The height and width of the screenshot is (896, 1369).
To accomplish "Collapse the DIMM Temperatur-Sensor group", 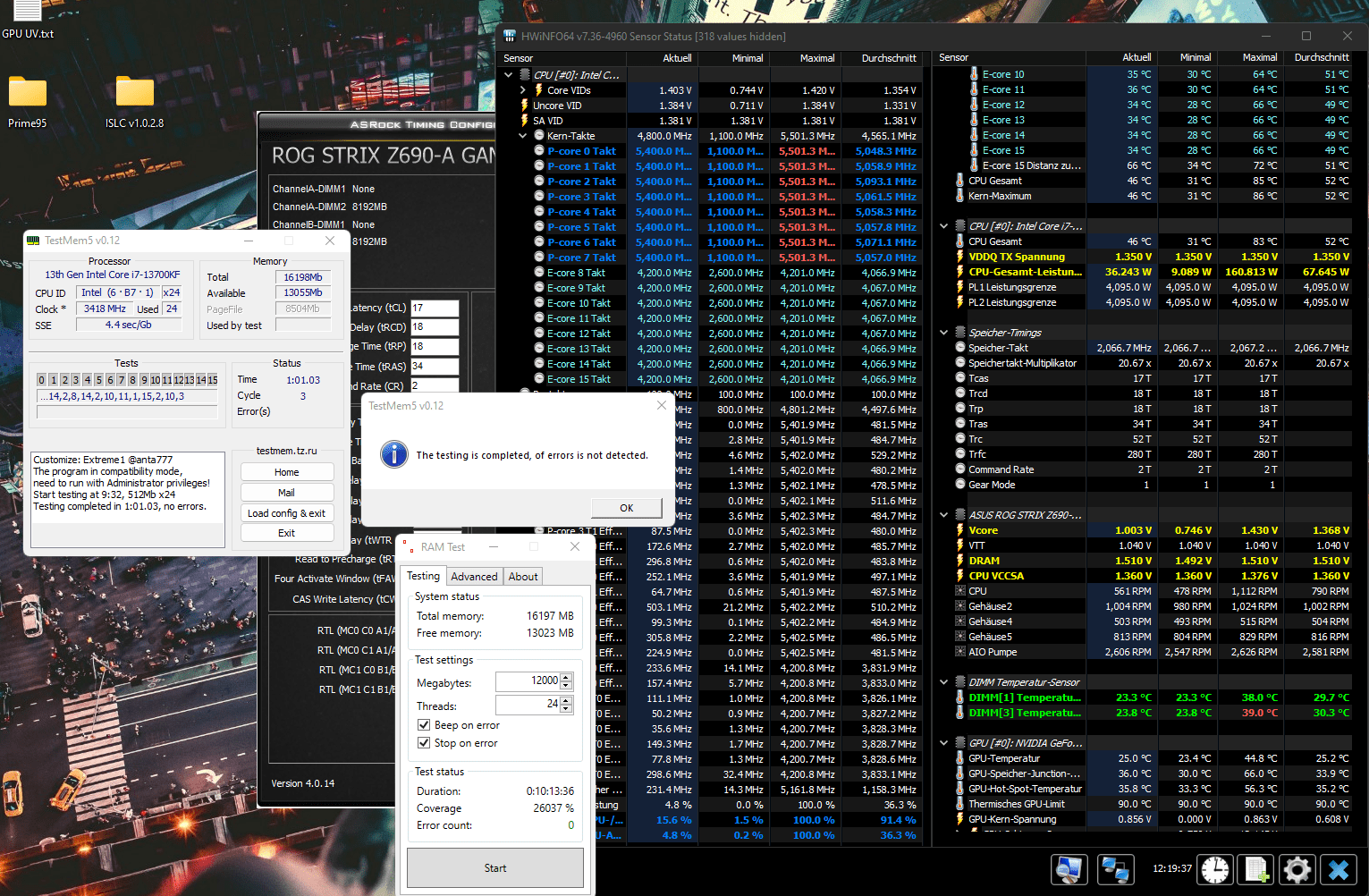I will (x=943, y=682).
